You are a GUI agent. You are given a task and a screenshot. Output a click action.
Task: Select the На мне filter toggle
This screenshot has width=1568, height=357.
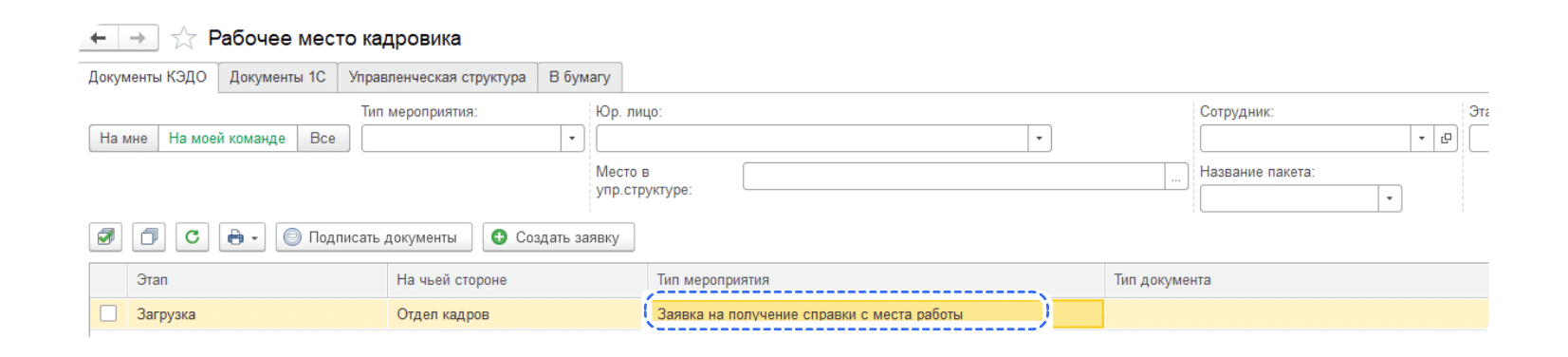[123, 139]
